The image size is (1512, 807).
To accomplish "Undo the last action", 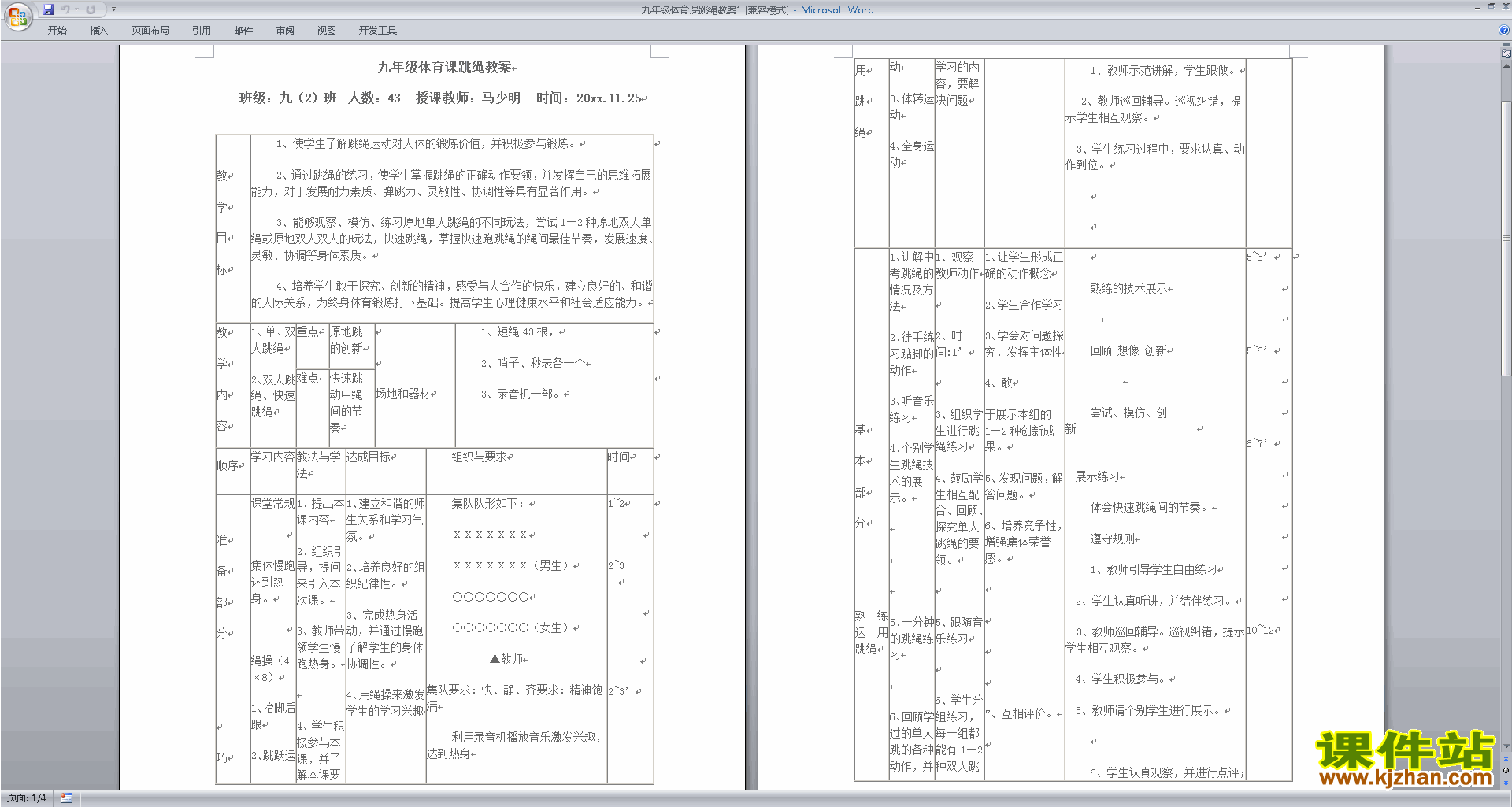I will point(65,9).
